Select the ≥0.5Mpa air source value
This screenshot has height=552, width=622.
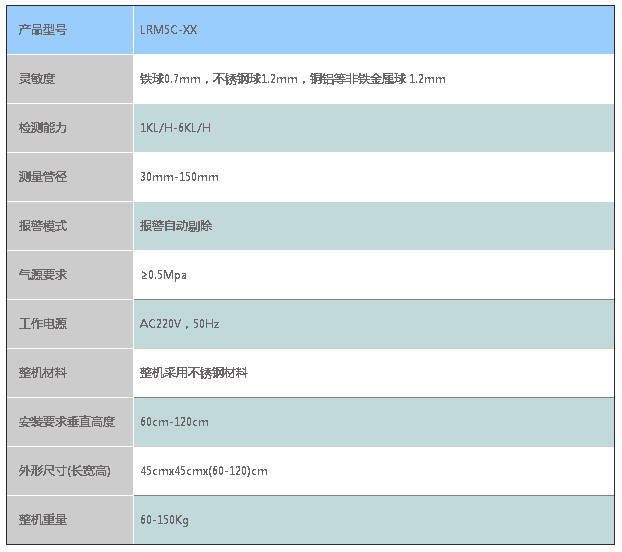coord(163,274)
